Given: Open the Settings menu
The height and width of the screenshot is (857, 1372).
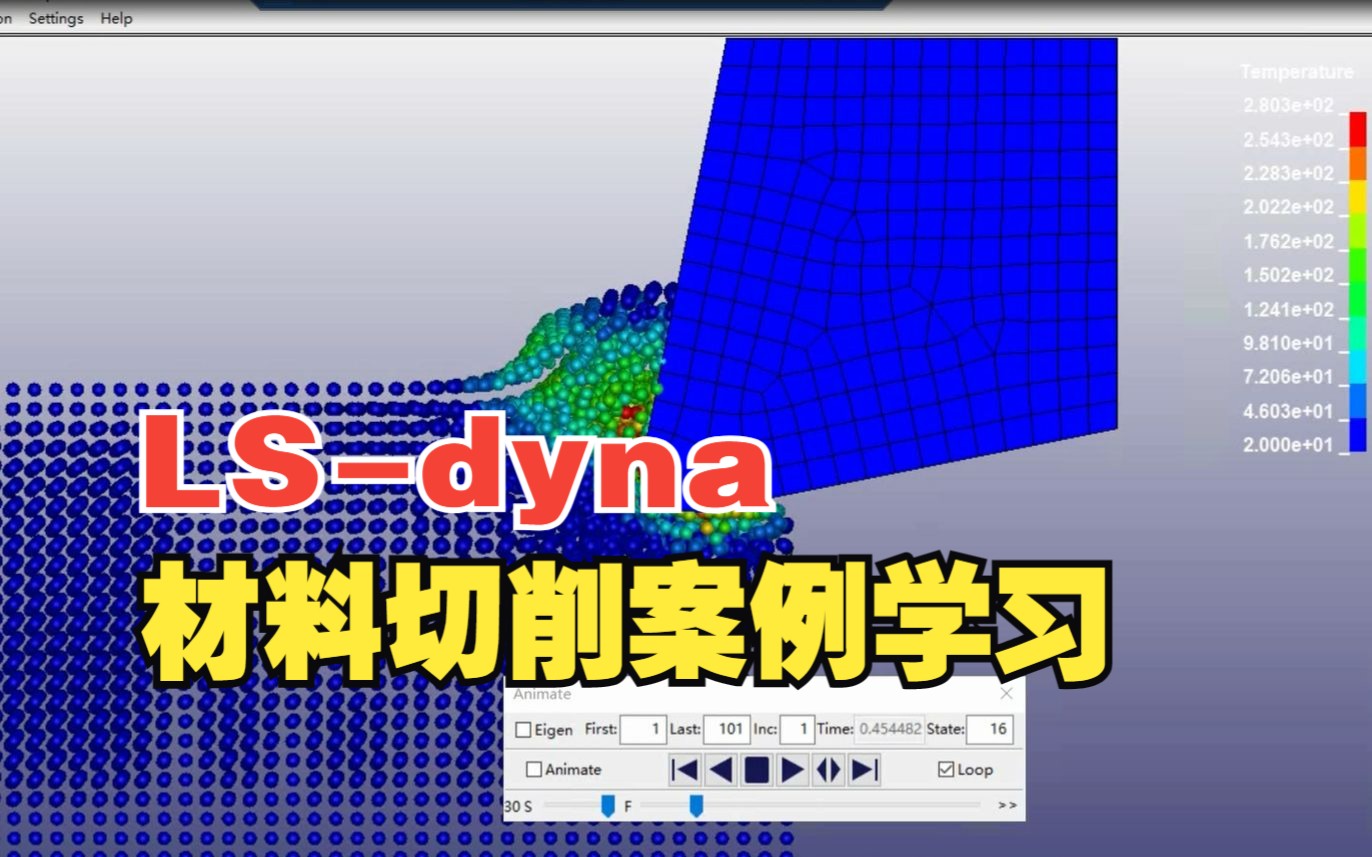Looking at the screenshot, I should click(56, 18).
